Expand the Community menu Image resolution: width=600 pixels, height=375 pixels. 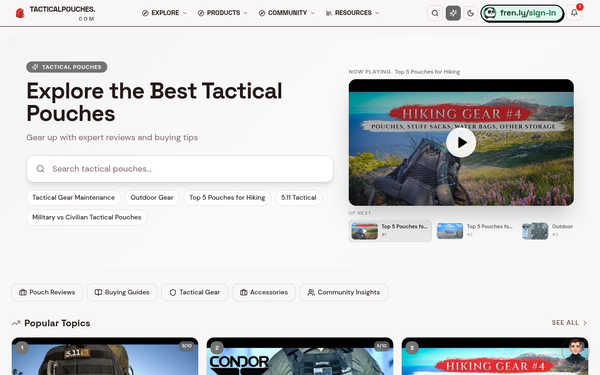pos(286,13)
